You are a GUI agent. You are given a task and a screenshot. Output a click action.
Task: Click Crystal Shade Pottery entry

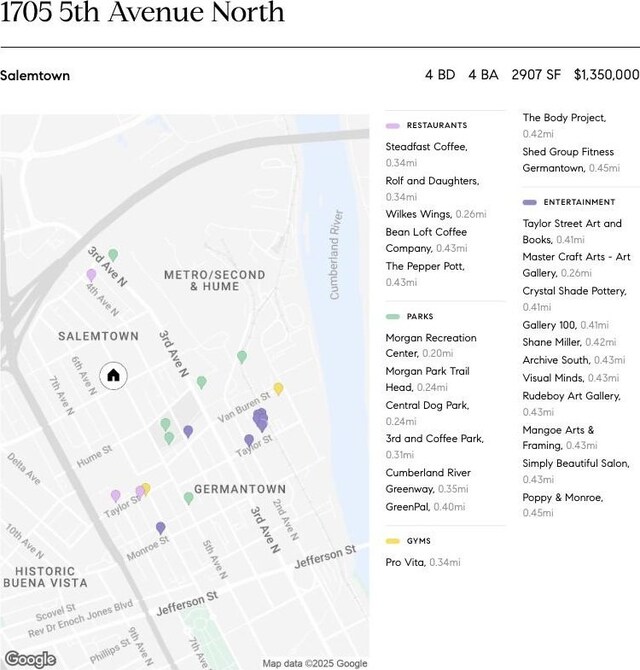[x=575, y=299]
